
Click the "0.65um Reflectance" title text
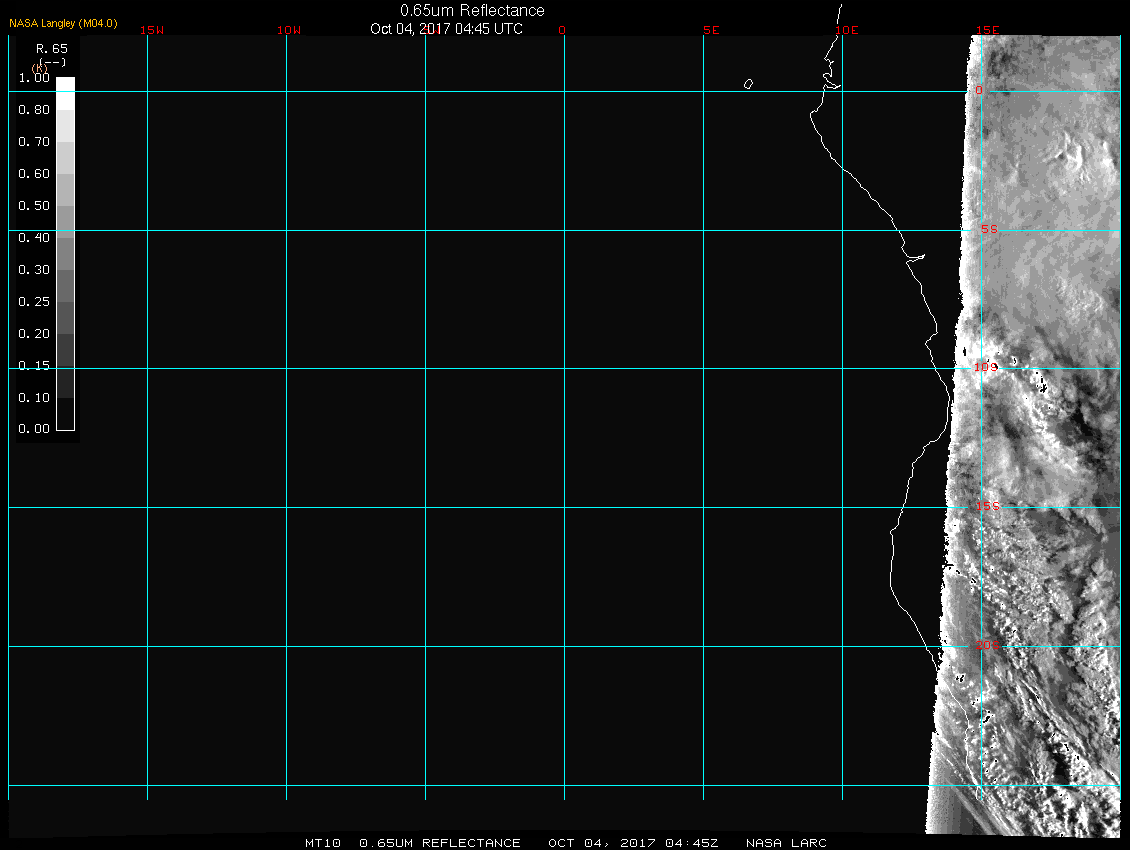[x=472, y=10]
